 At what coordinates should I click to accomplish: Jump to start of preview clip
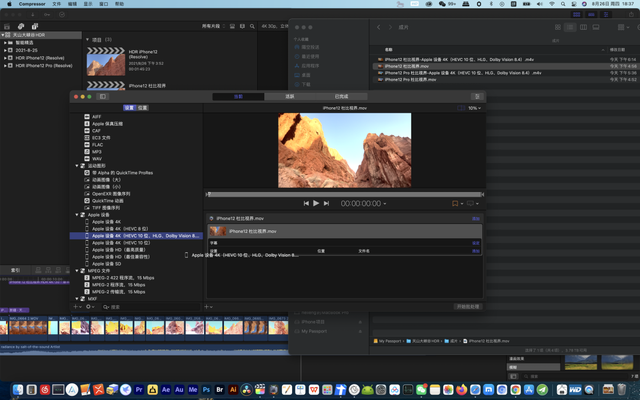[x=306, y=203]
